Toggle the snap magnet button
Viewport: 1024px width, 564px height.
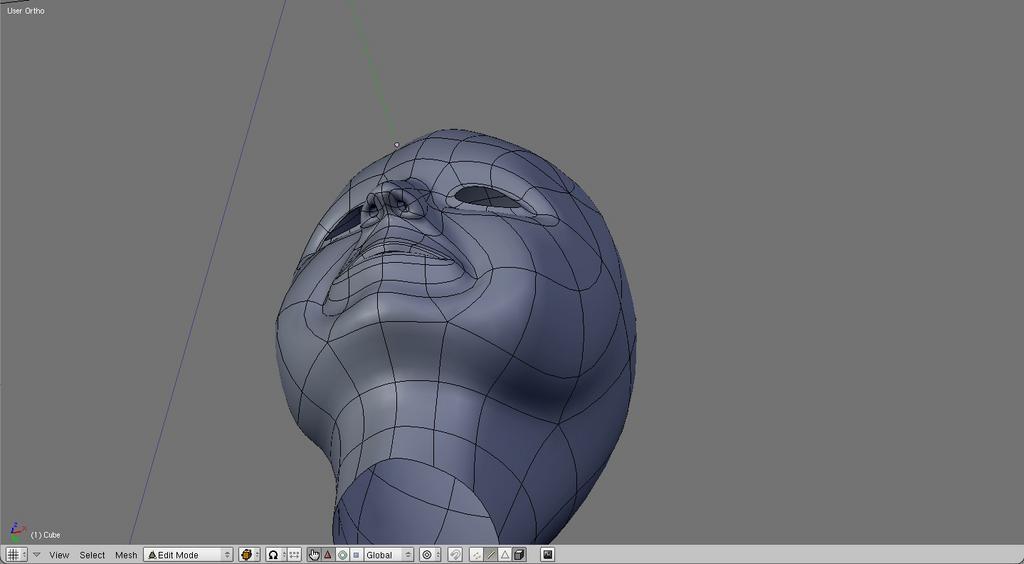point(456,555)
